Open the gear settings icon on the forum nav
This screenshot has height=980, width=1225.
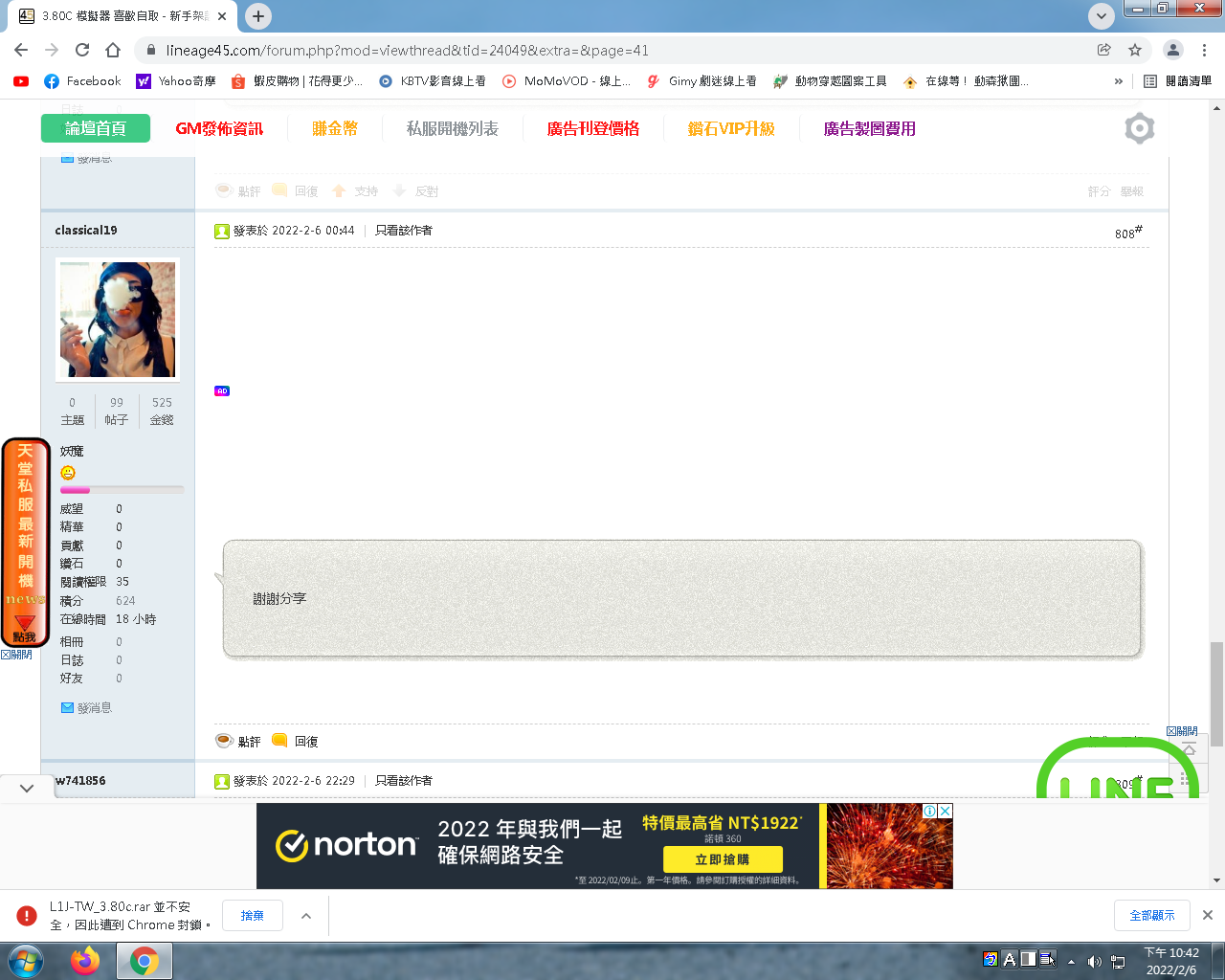tap(1139, 128)
